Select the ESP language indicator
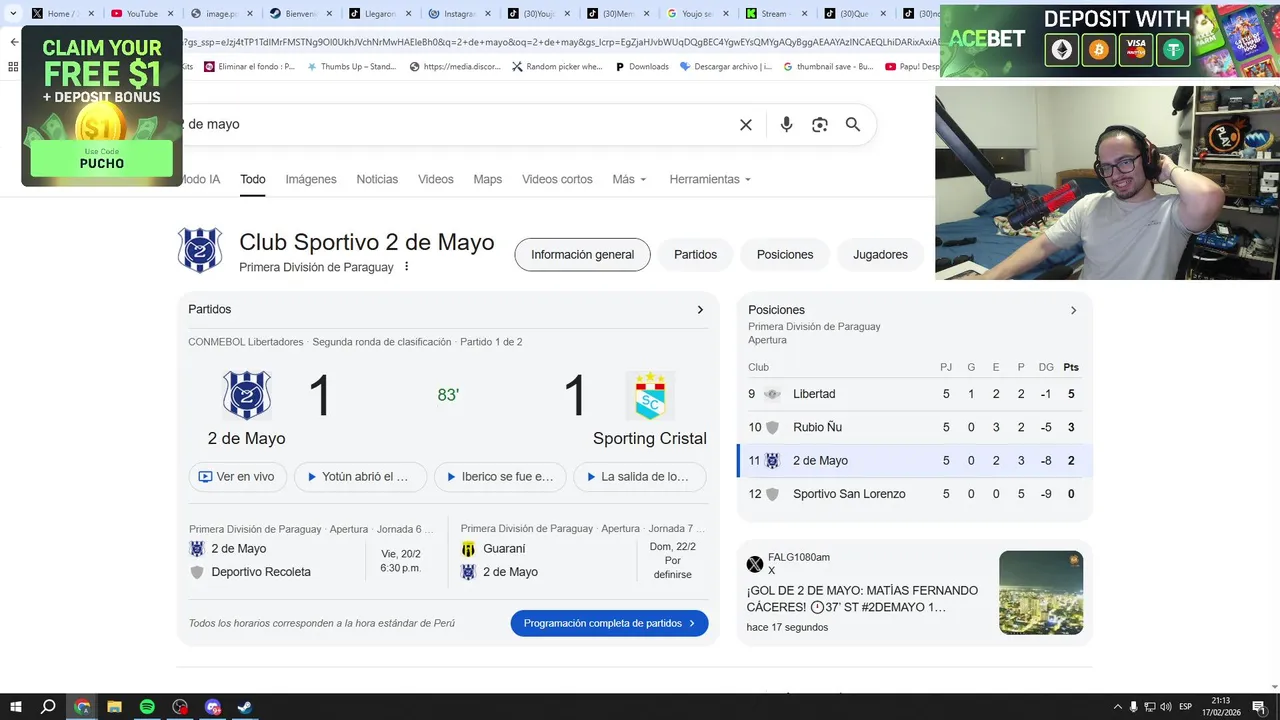The image size is (1280, 720). point(1186,707)
